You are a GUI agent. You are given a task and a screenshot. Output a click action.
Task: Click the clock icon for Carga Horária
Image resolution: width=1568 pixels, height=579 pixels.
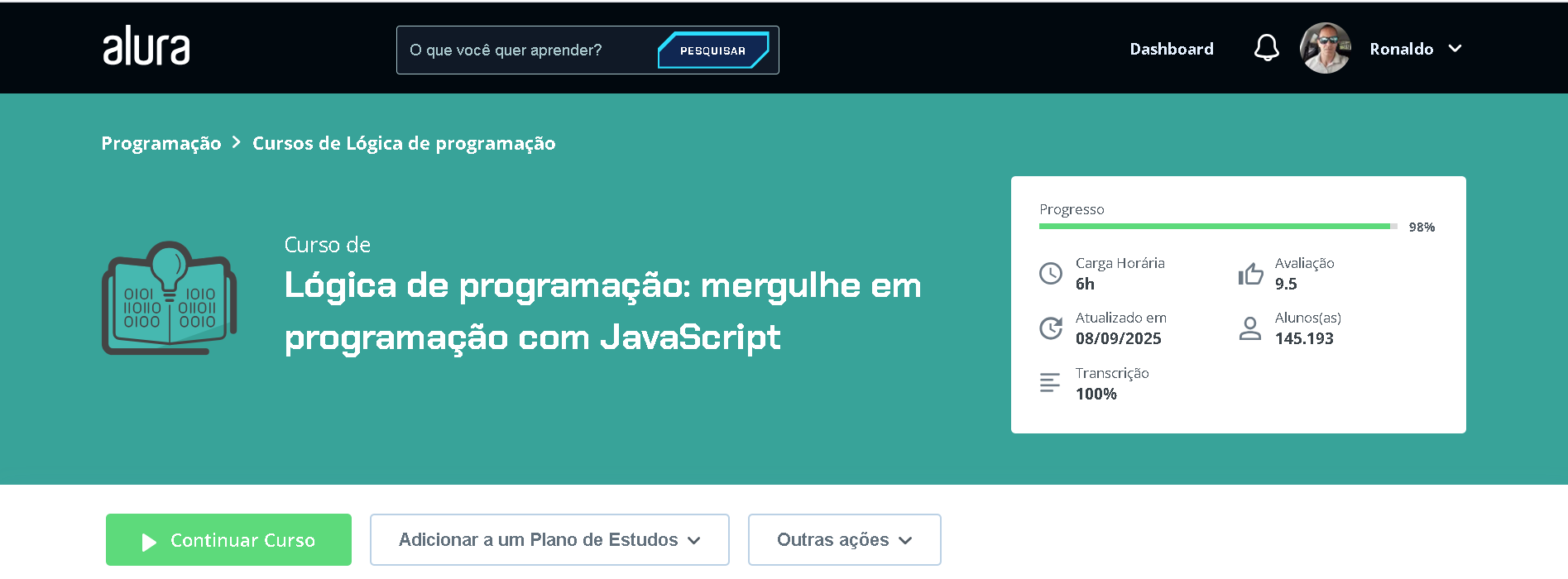1051,273
